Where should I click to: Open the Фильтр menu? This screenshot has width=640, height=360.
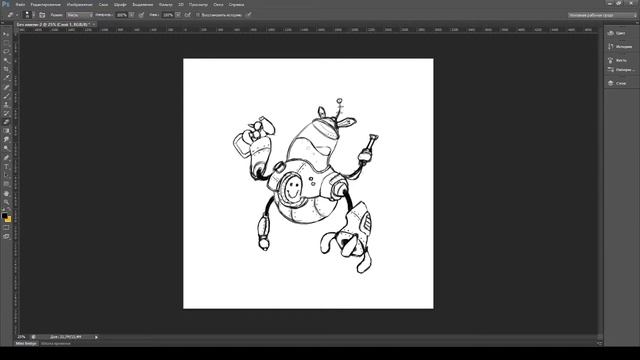[x=165, y=4]
